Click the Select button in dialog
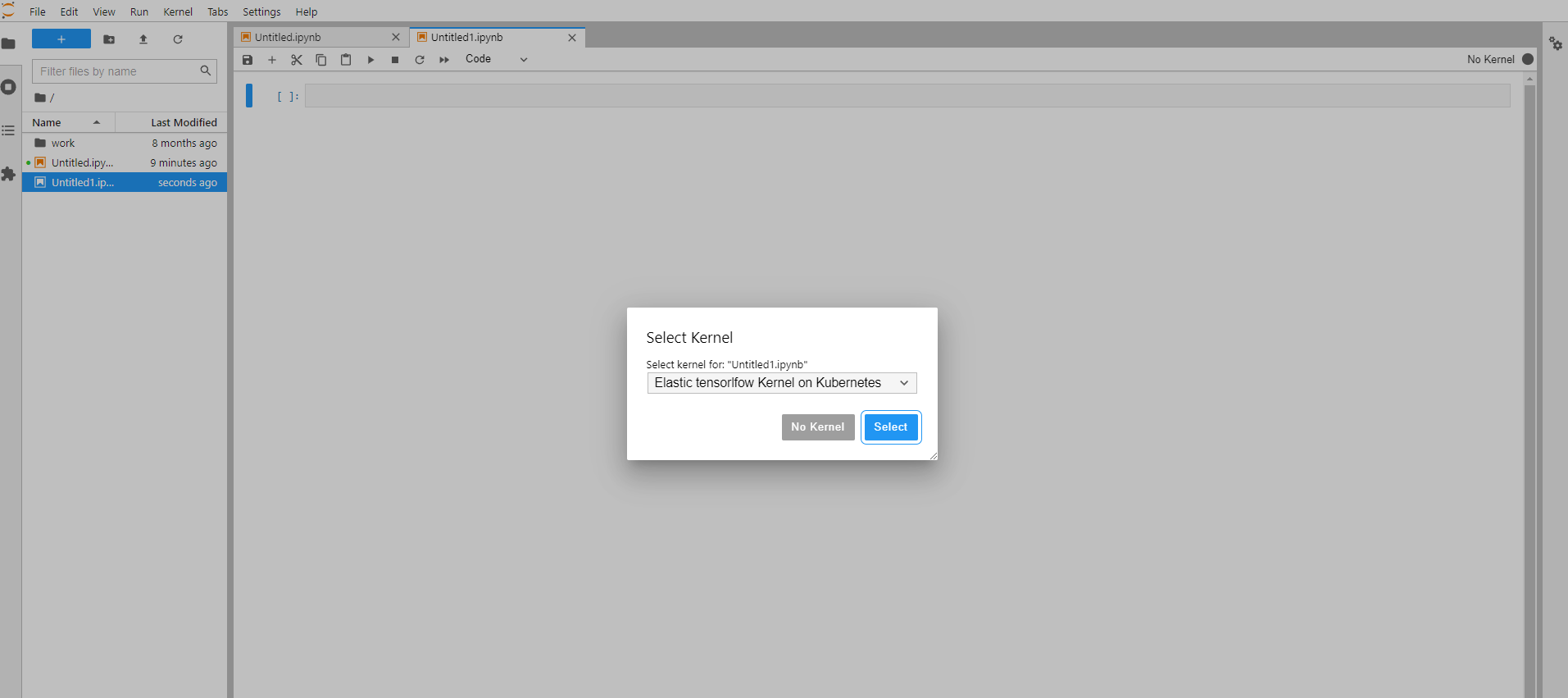 [891, 427]
